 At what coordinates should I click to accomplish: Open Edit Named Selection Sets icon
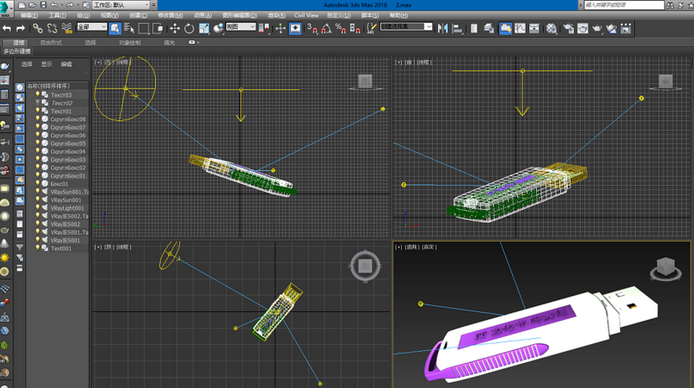(x=371, y=29)
